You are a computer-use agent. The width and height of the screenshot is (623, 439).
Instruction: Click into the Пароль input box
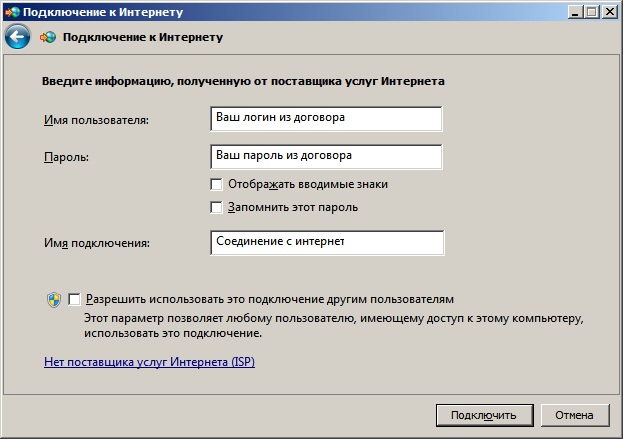(x=326, y=157)
